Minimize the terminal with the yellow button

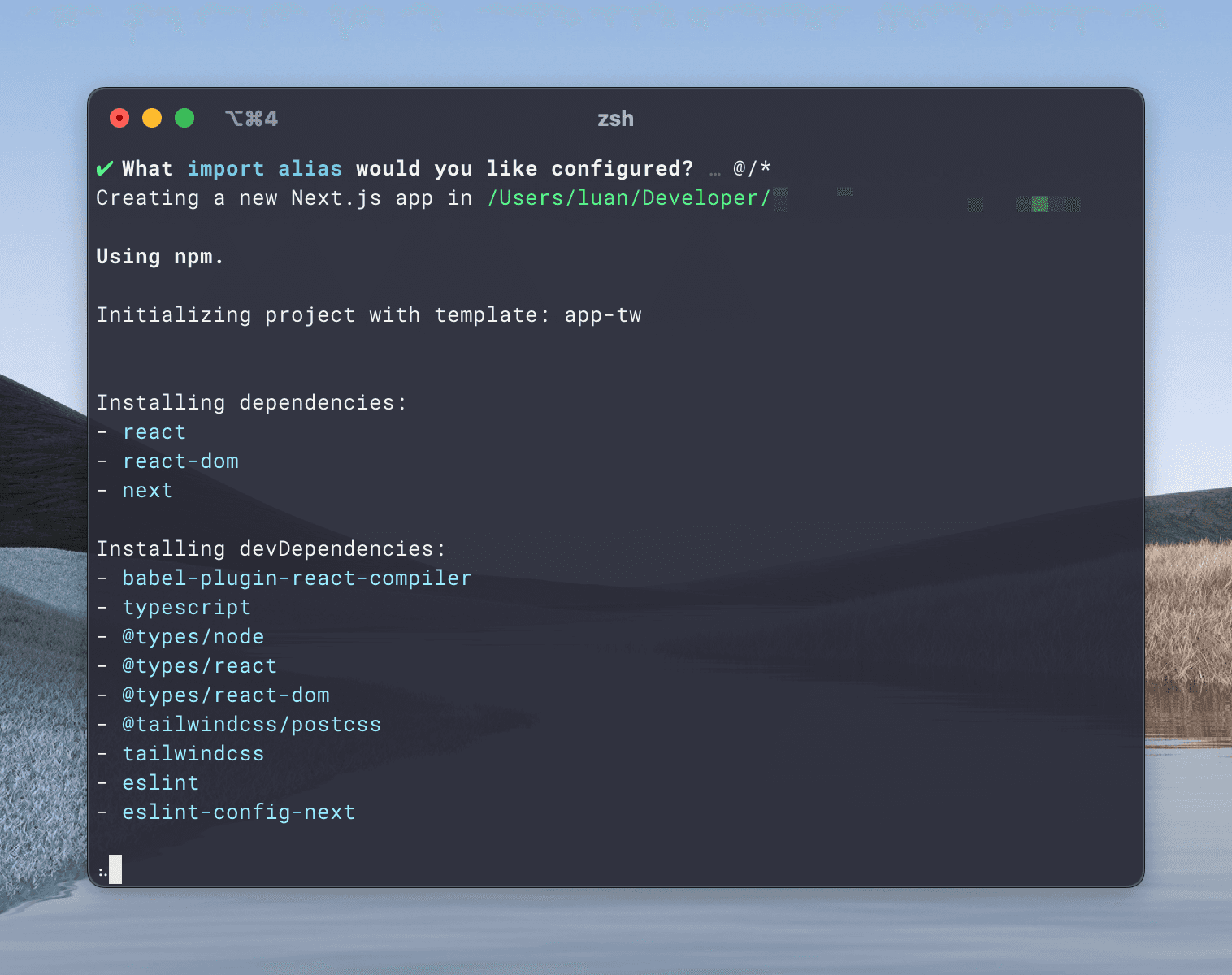tap(152, 119)
